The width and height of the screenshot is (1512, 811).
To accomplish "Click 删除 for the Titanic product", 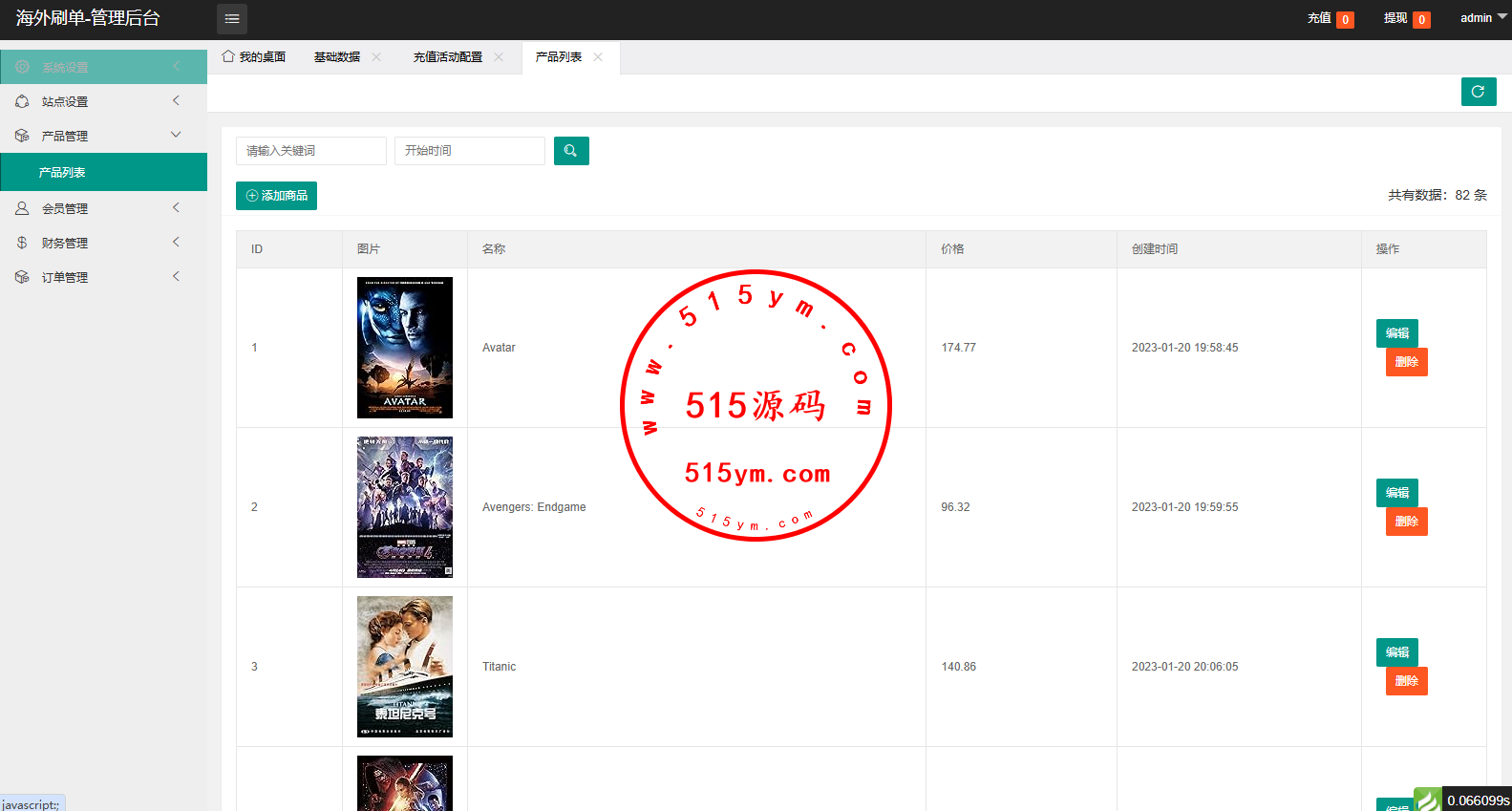I will pyautogui.click(x=1407, y=681).
